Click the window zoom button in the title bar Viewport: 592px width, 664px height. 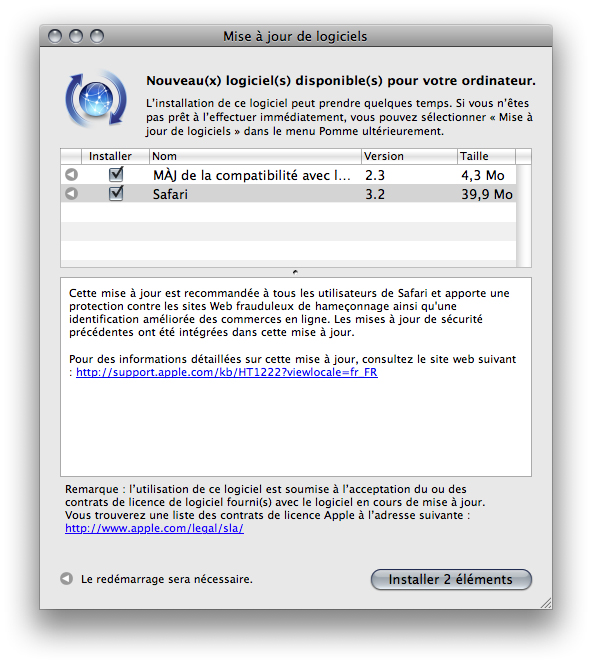[x=97, y=36]
